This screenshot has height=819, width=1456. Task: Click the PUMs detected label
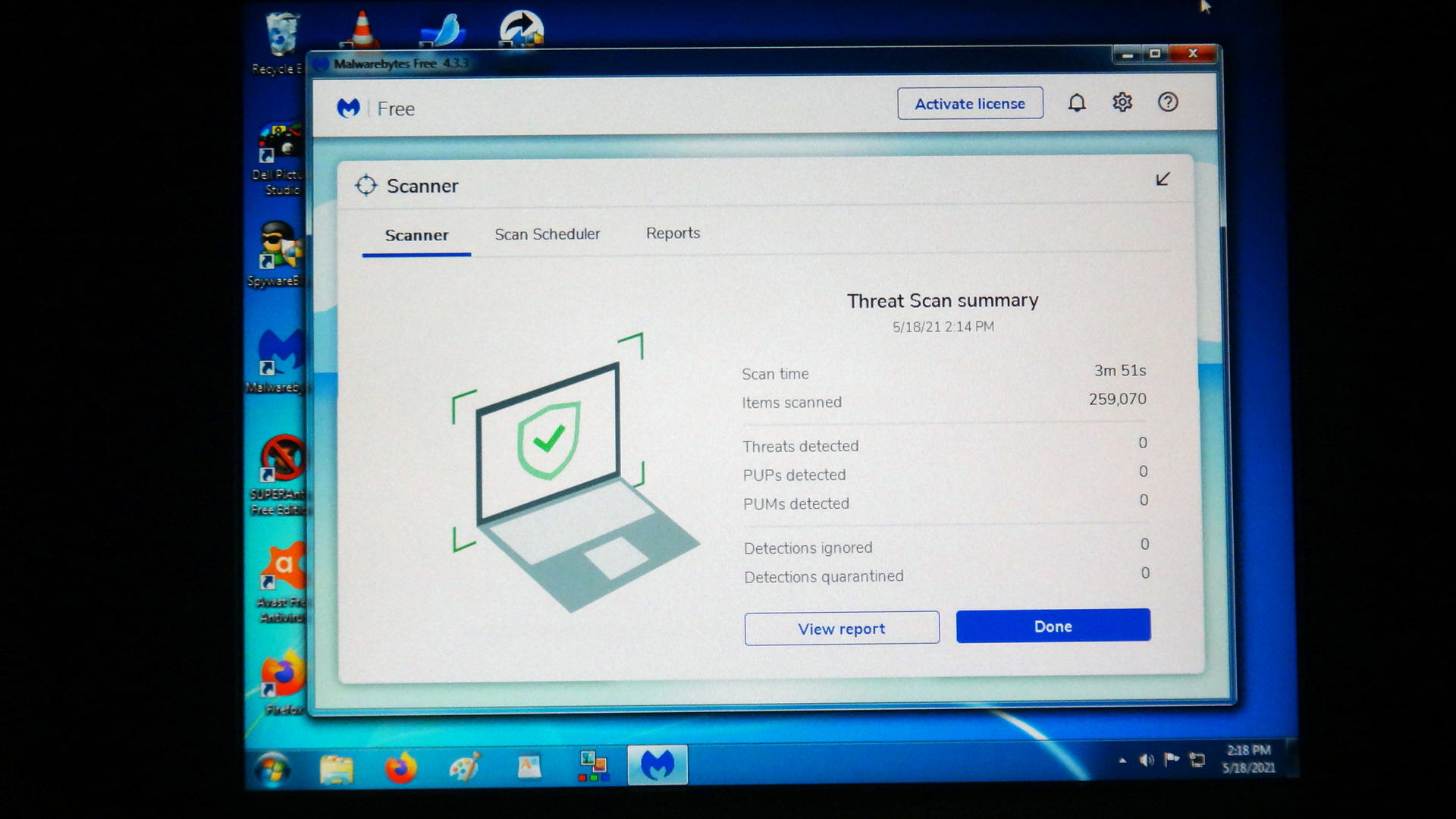pos(796,504)
